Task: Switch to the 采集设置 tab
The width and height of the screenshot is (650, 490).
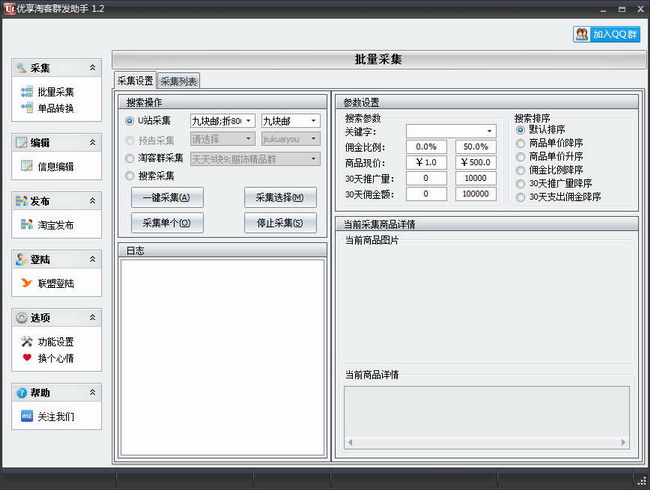Action: click(135, 80)
